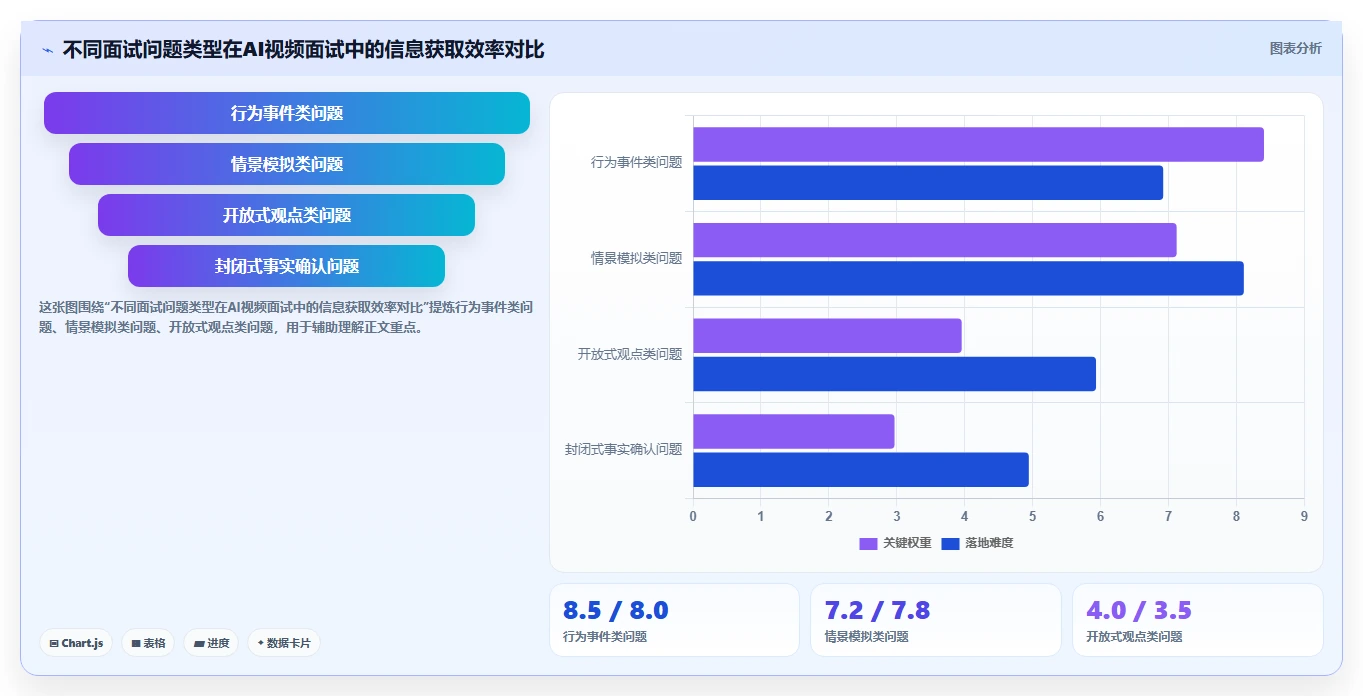Click the 开放式观点类问题 y-axis label
This screenshot has height=696, width=1363.
[630, 354]
